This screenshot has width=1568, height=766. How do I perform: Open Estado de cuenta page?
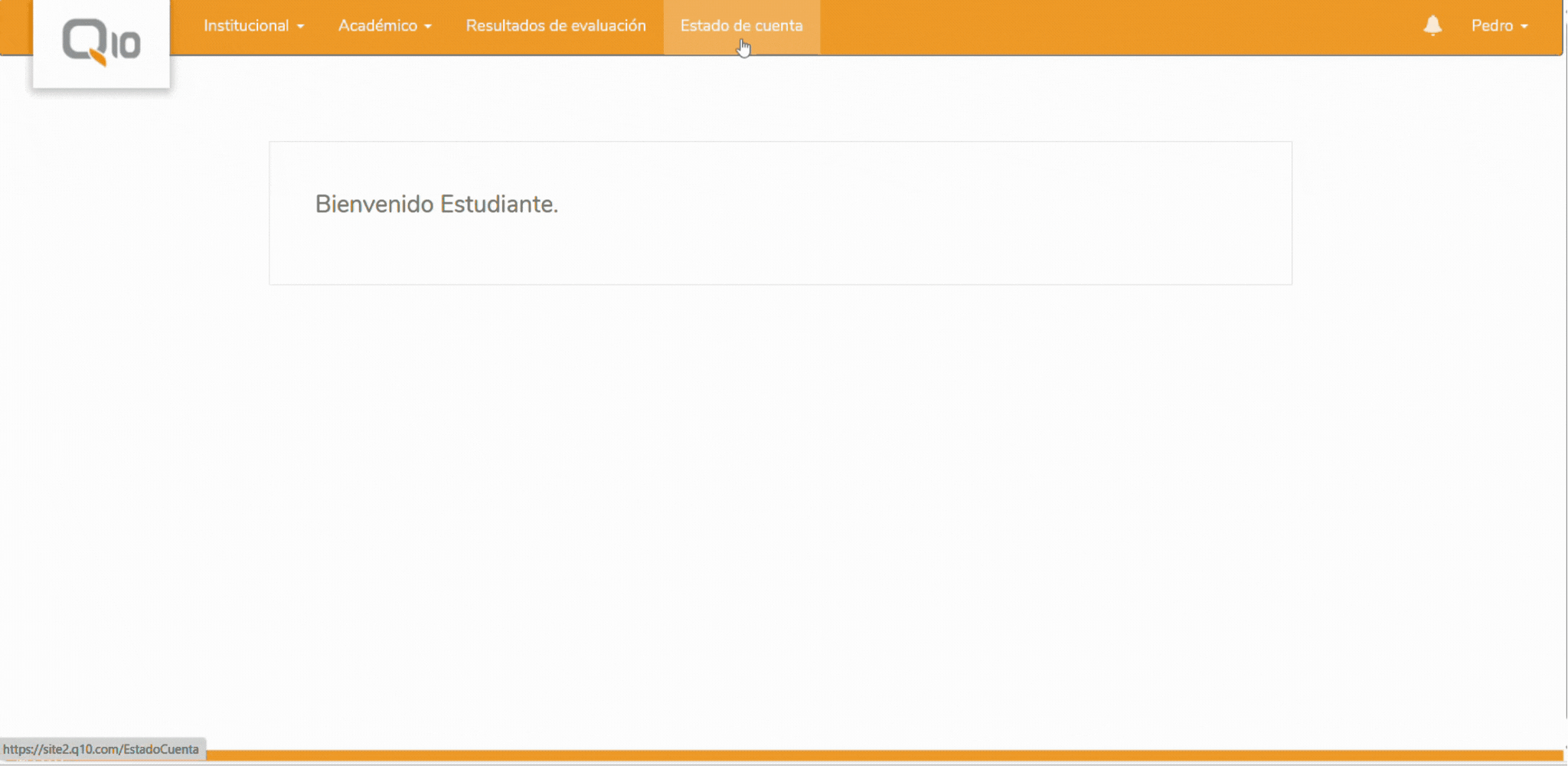click(x=741, y=25)
